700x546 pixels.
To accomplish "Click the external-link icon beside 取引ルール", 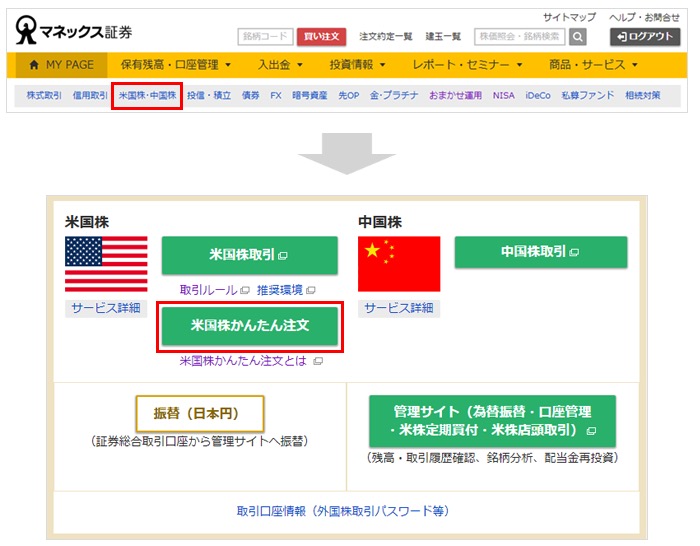I will point(245,290).
